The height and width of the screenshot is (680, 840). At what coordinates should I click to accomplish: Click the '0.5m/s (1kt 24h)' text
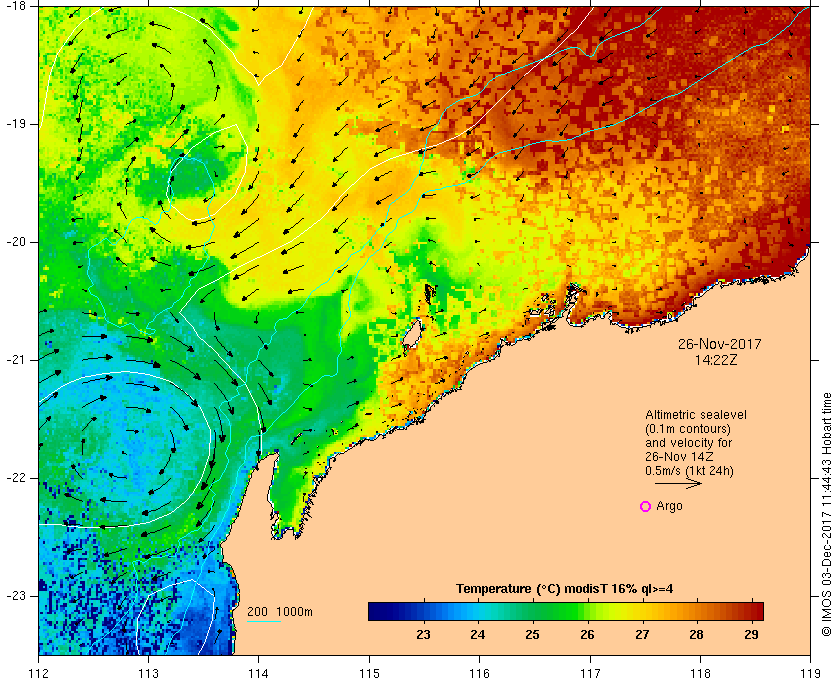click(689, 471)
